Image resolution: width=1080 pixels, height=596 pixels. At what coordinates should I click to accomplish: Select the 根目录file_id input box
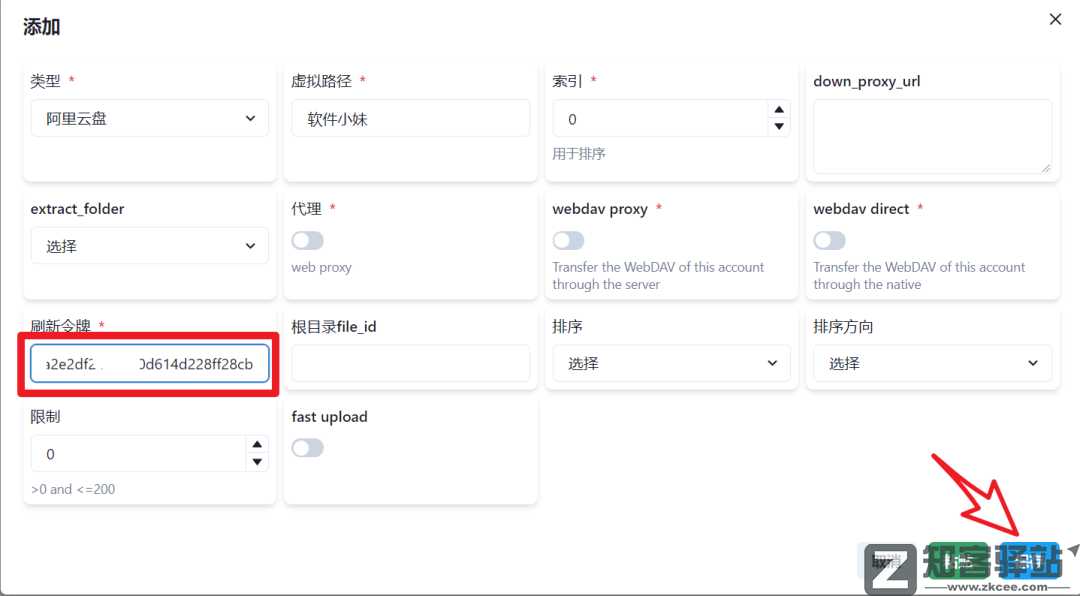(410, 363)
